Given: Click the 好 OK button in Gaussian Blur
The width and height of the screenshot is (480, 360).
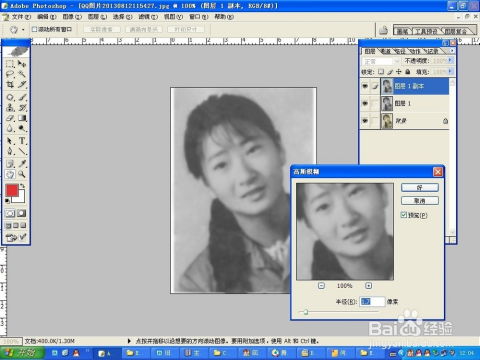Looking at the screenshot, I should 420,187.
